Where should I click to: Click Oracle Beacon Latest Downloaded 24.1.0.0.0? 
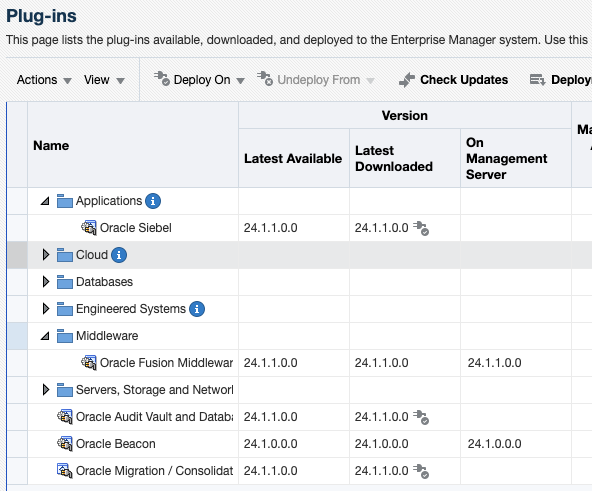(381, 444)
